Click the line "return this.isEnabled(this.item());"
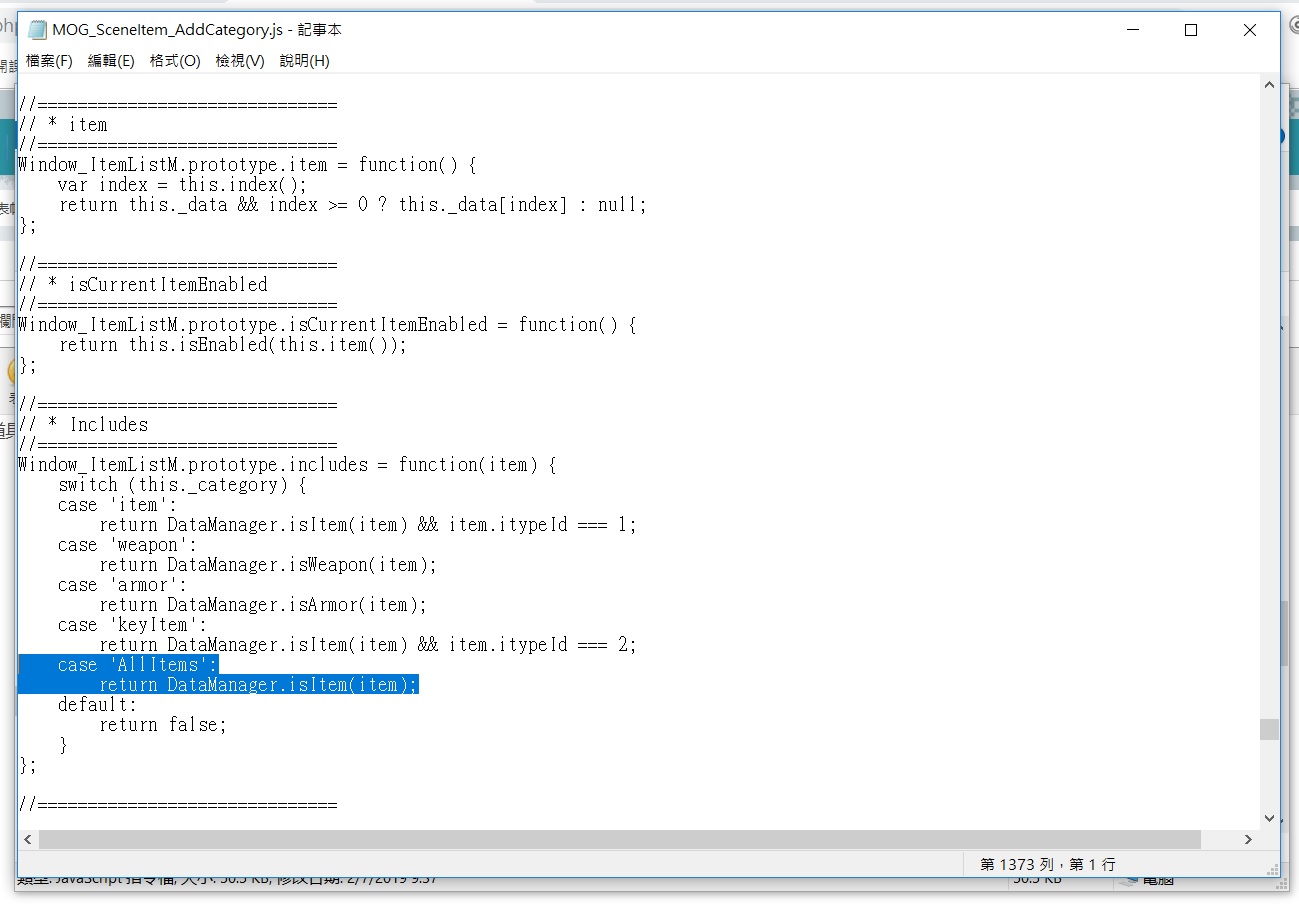The height and width of the screenshot is (909, 1299). 233,345
